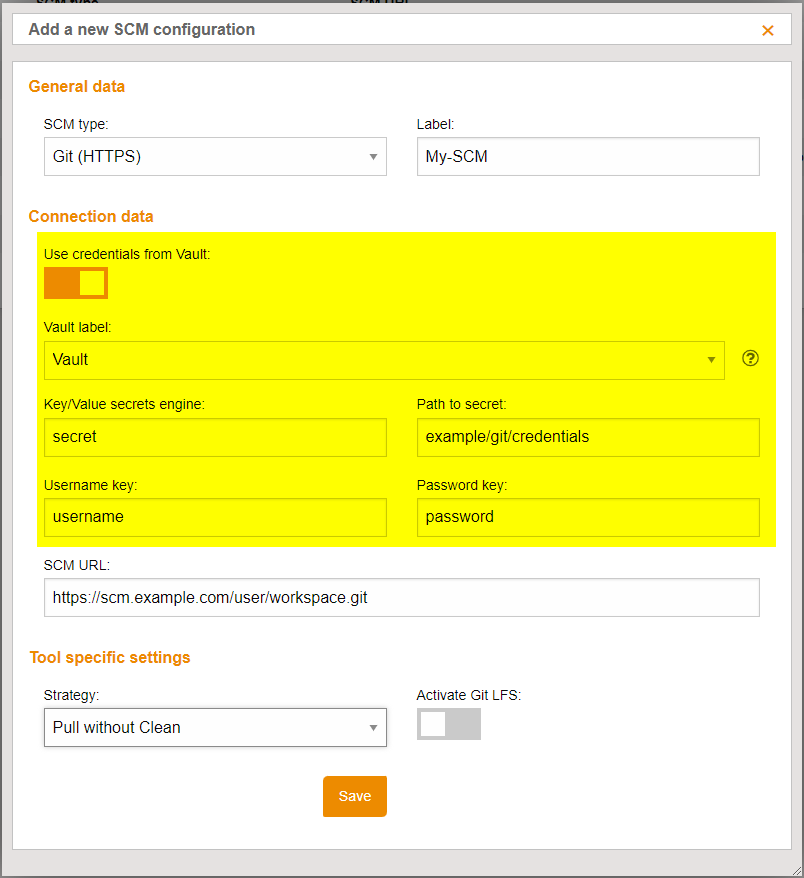Click the Tool specific settings heading

coord(110,657)
